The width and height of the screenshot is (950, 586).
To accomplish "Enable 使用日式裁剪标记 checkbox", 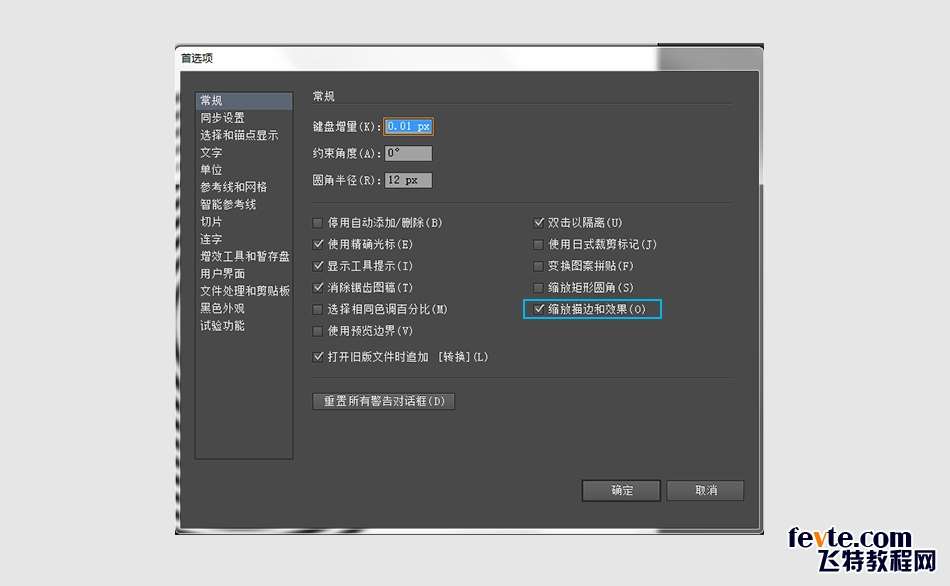I will (x=538, y=244).
